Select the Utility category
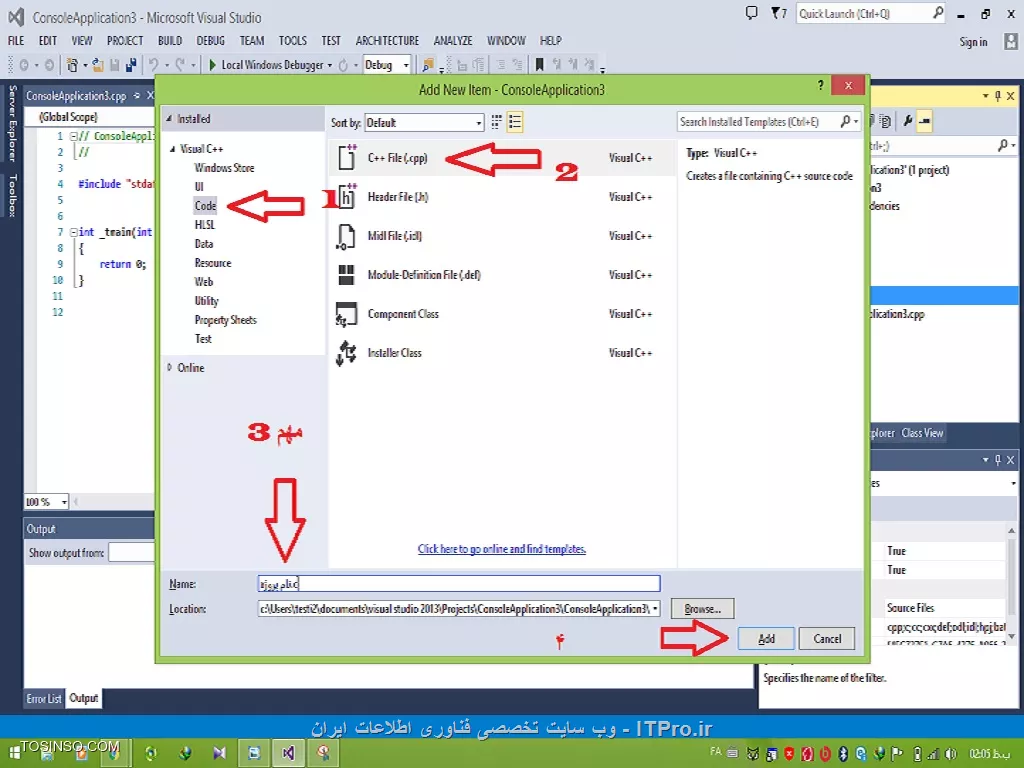 206,301
